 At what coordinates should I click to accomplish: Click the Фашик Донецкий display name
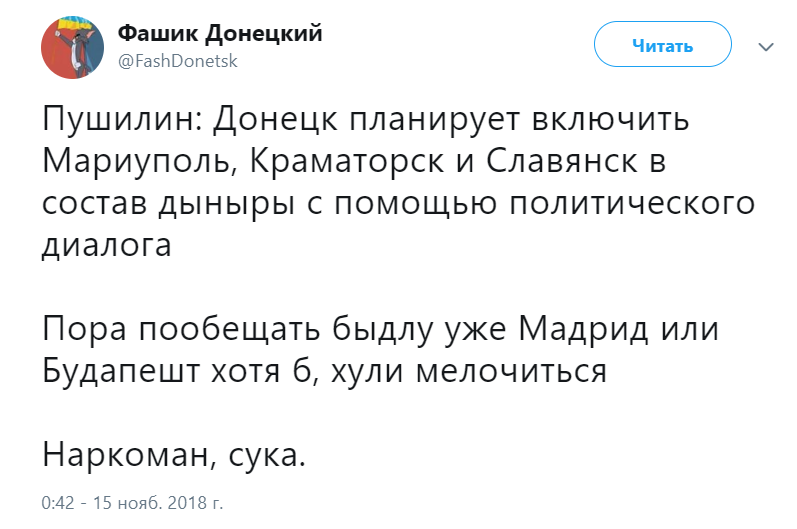[220, 34]
